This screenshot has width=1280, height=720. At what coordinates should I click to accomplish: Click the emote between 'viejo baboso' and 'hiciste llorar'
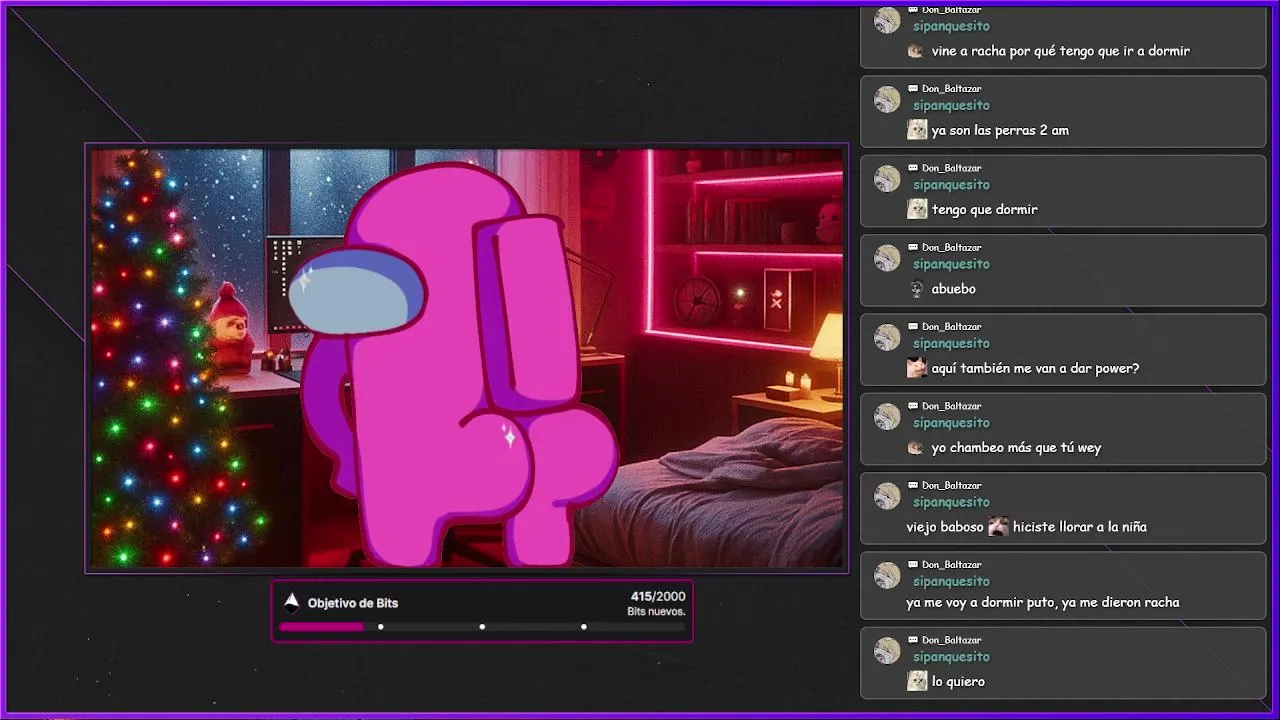coord(998,527)
